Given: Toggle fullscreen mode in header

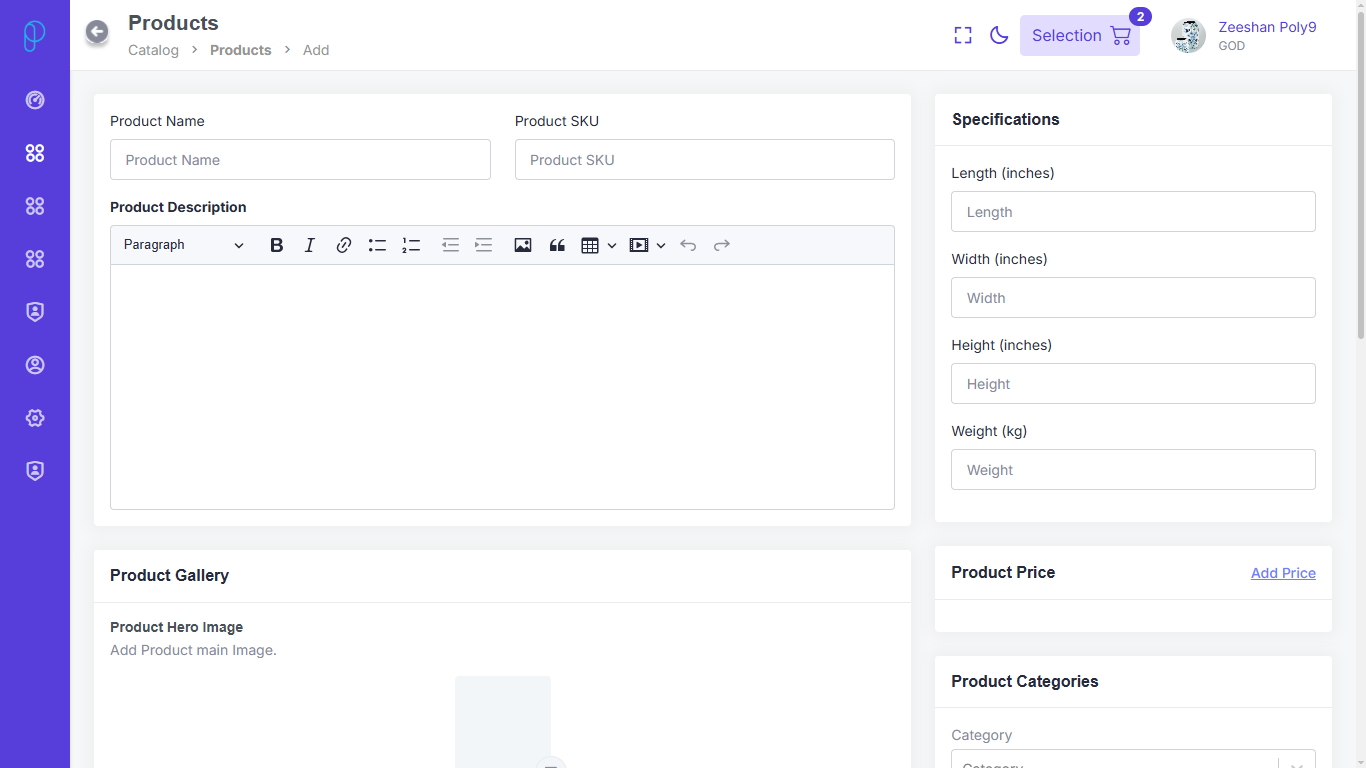Looking at the screenshot, I should (963, 35).
